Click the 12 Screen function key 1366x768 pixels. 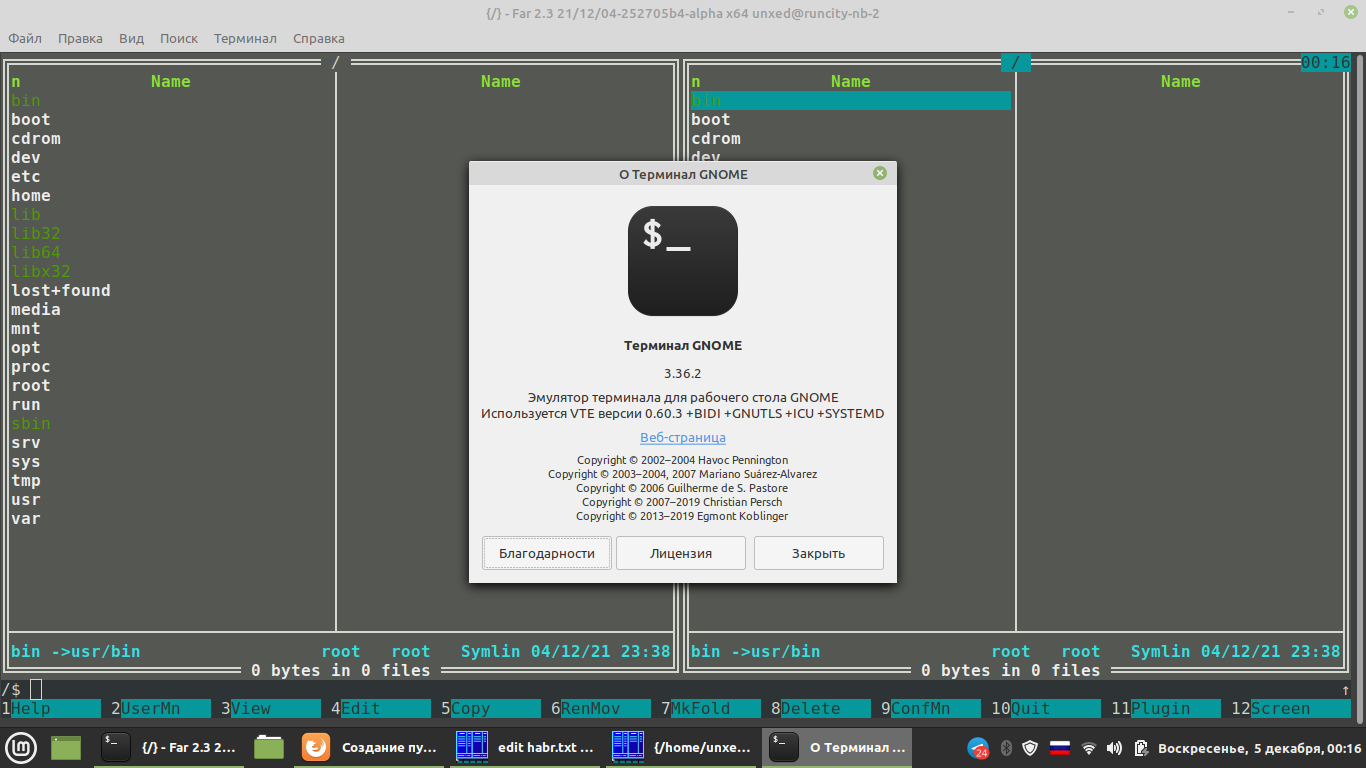(x=1291, y=708)
